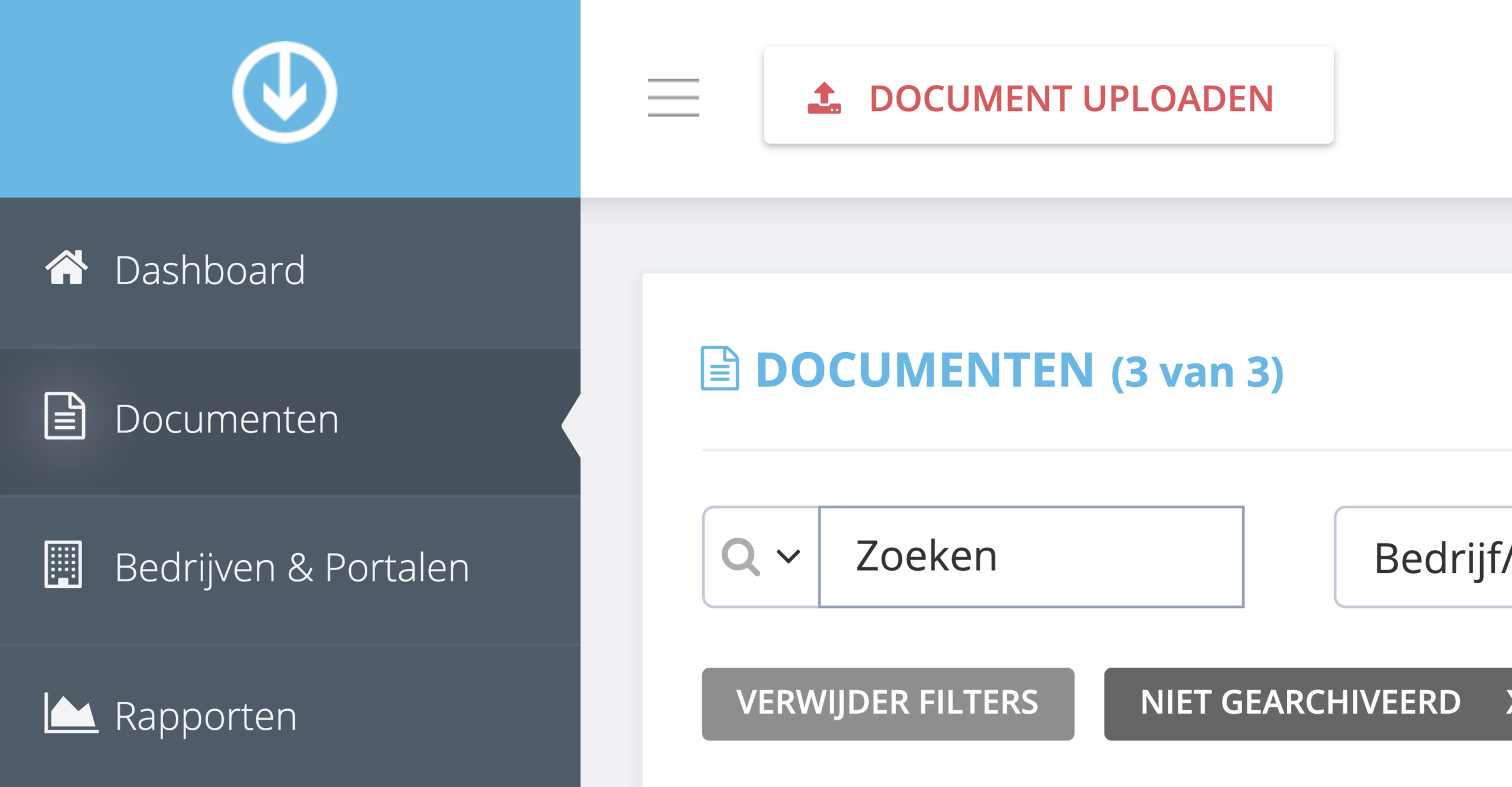Click the building icon beside Bedrijven & Portalen
The image size is (1512, 787).
click(x=63, y=564)
